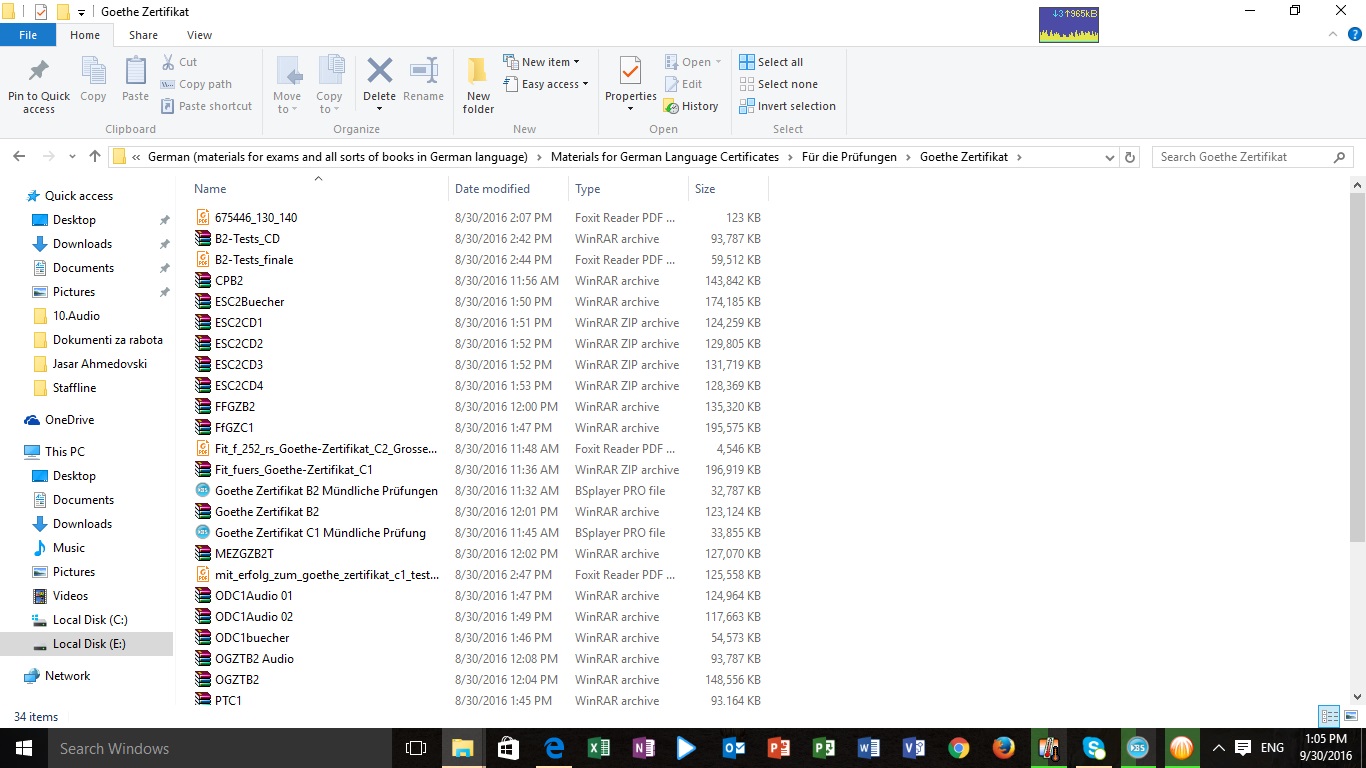Click the Copy ribbon button
This screenshot has width=1366, height=768.
[93, 79]
